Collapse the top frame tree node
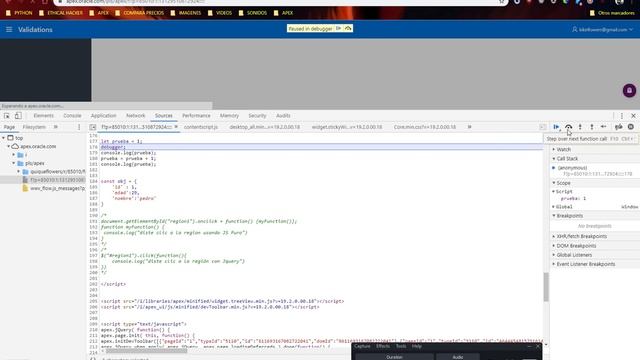 pos(4,138)
